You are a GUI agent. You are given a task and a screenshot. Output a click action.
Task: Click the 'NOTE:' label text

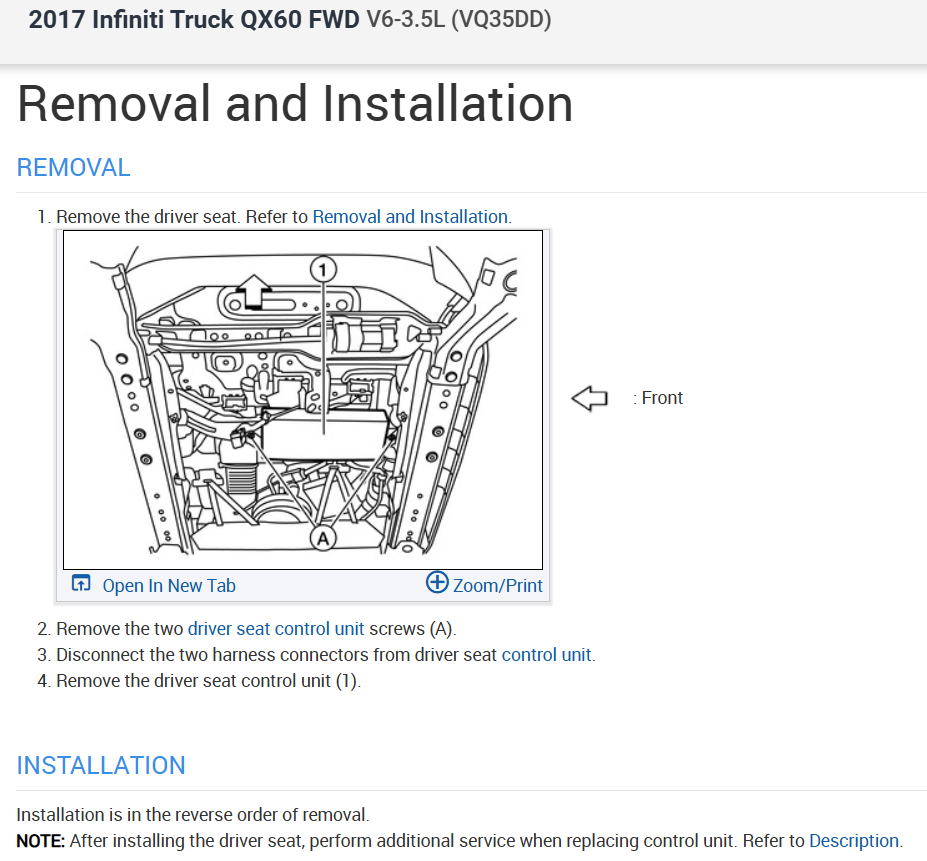tap(41, 840)
